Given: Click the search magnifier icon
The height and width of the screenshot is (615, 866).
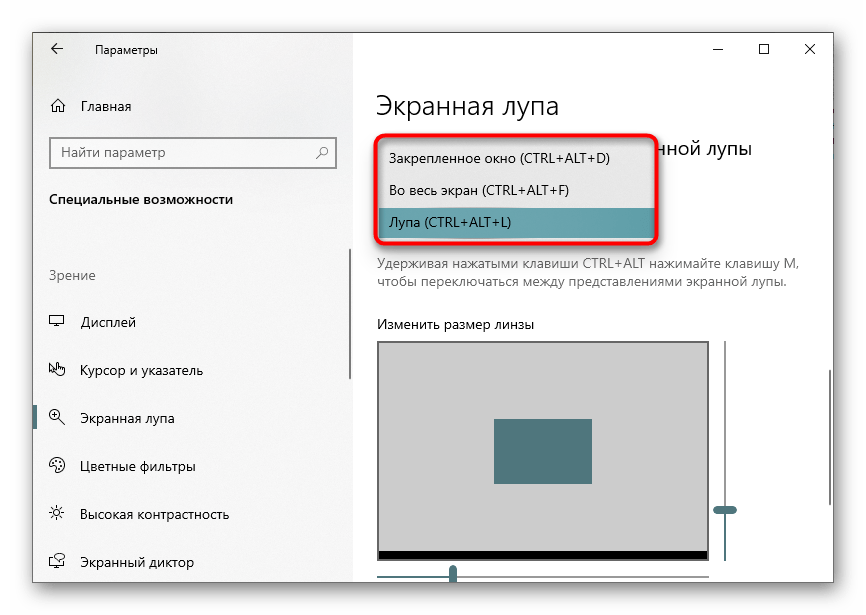Looking at the screenshot, I should point(322,152).
